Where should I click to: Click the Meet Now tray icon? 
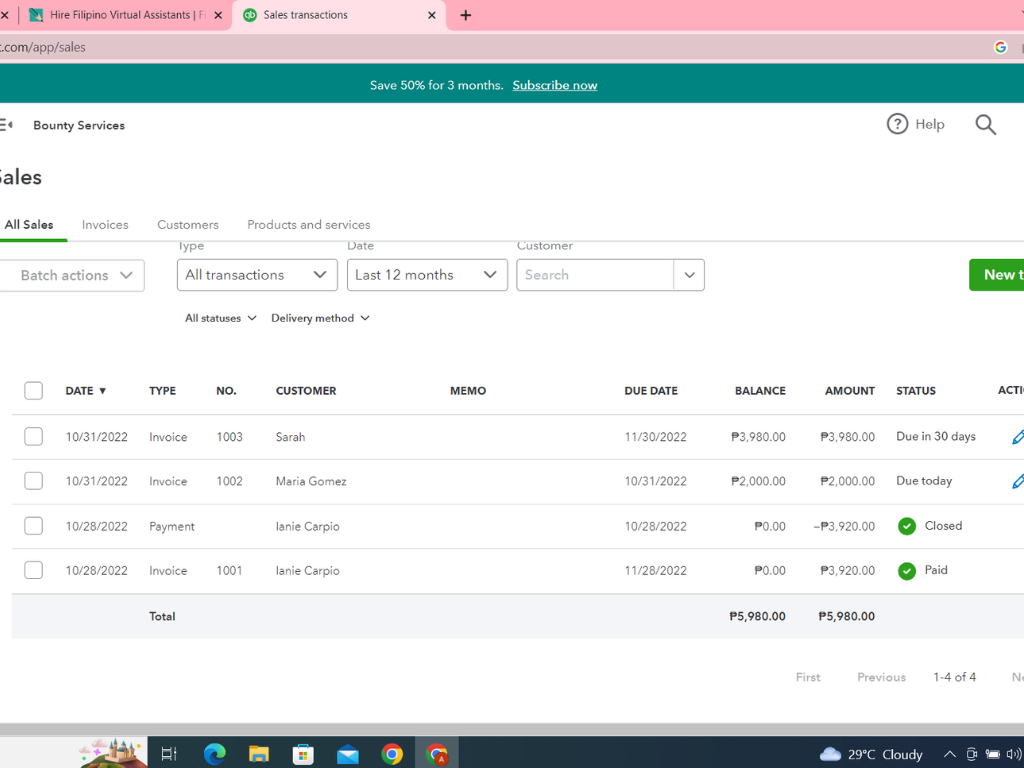pos(971,754)
